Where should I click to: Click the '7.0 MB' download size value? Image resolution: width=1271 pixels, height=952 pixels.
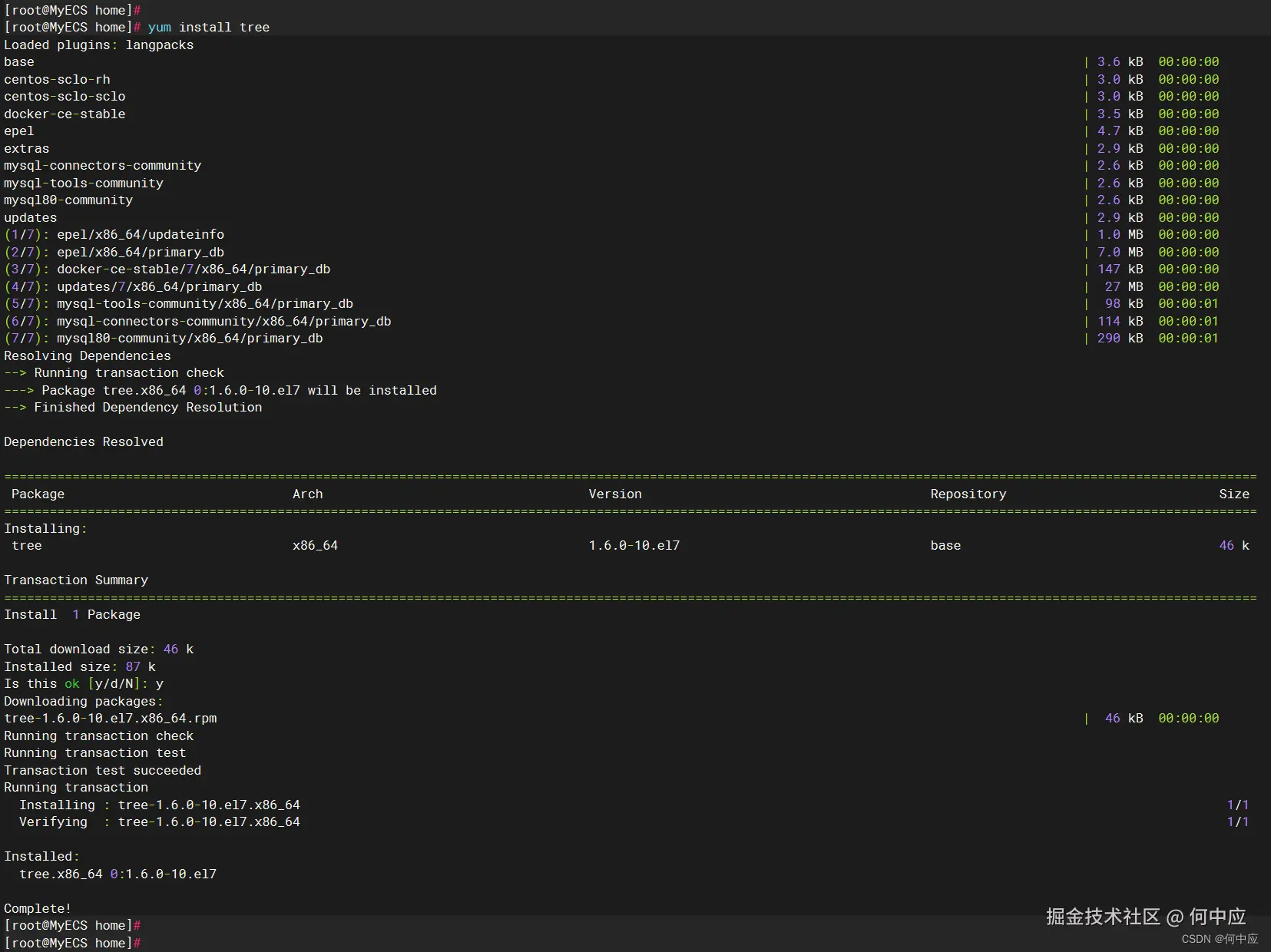(1120, 253)
